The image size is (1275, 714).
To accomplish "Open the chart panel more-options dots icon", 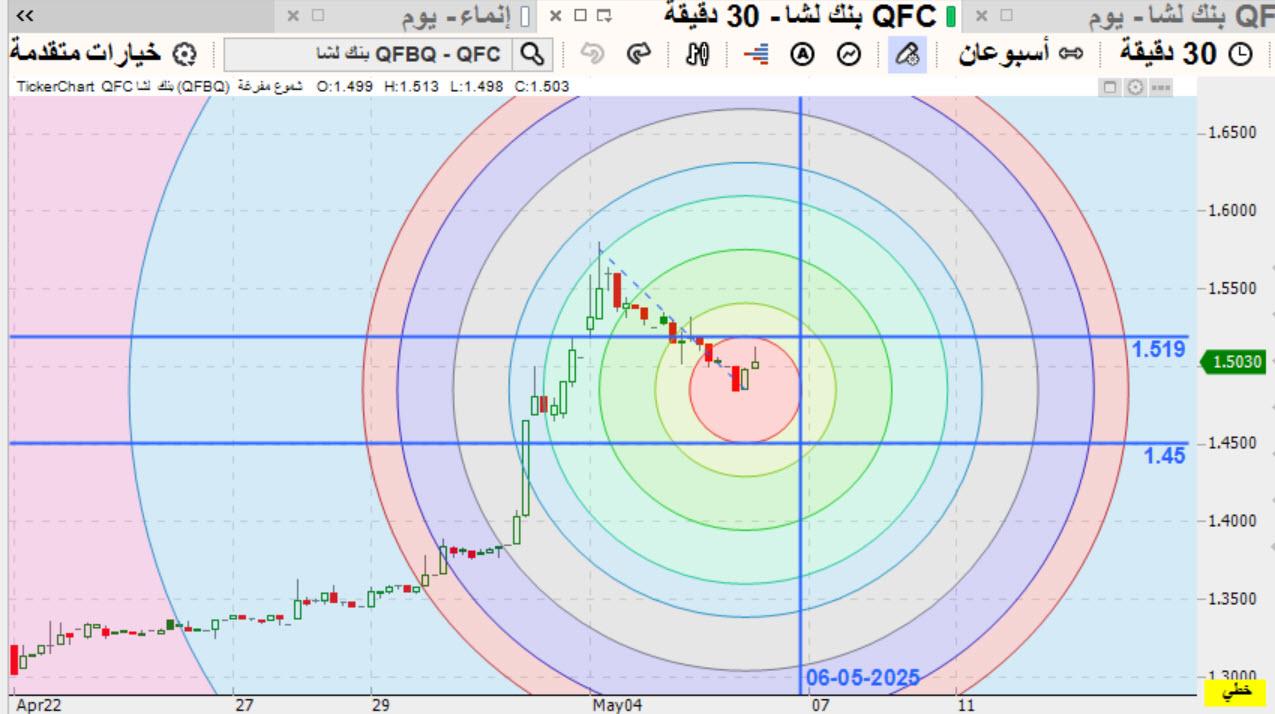I will click(1160, 88).
